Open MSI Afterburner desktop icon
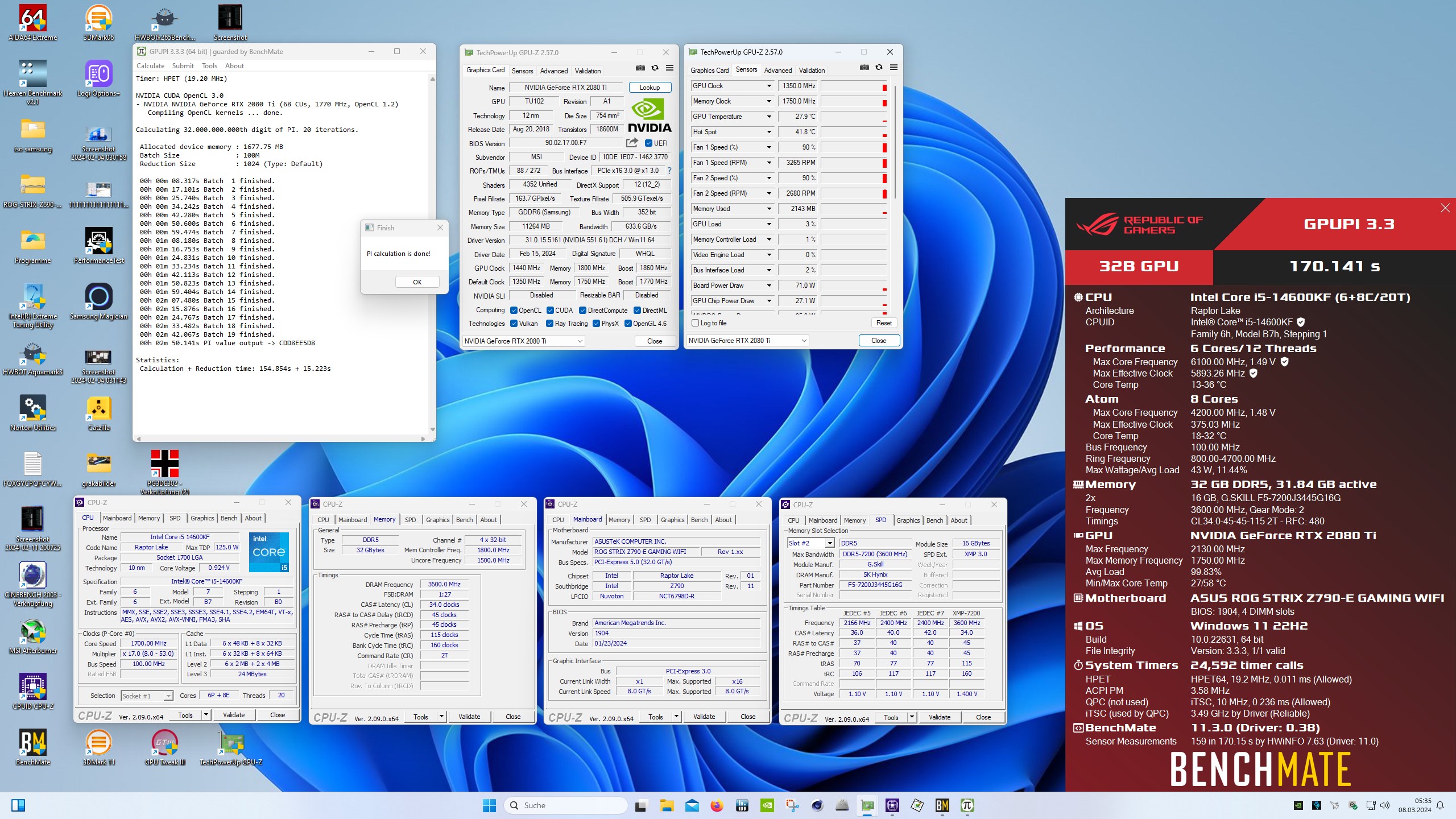1456x819 pixels. [32, 636]
